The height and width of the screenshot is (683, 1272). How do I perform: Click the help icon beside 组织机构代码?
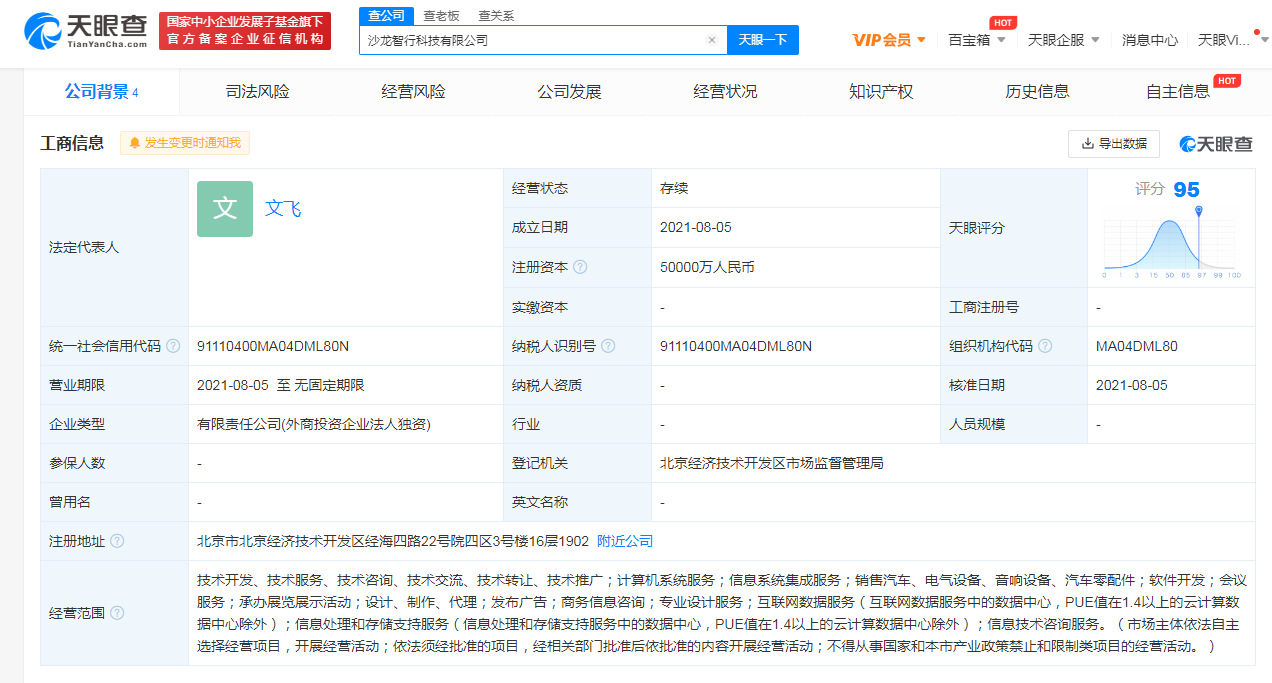pos(1047,346)
